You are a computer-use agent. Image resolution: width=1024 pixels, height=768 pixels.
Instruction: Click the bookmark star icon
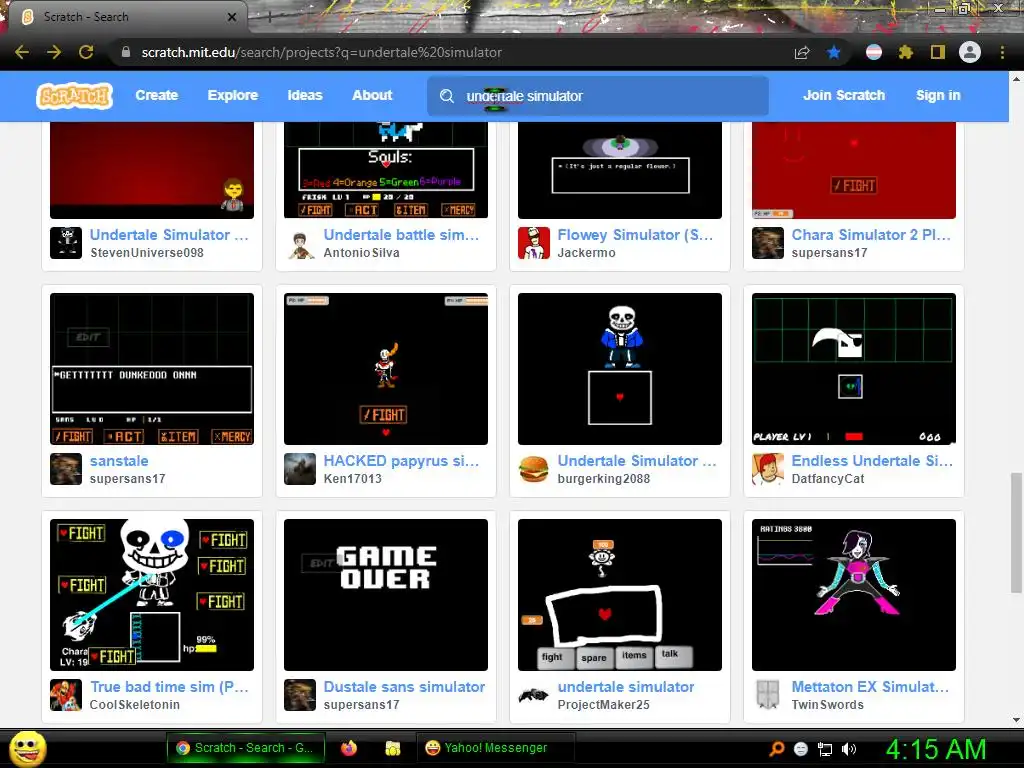(x=833, y=52)
